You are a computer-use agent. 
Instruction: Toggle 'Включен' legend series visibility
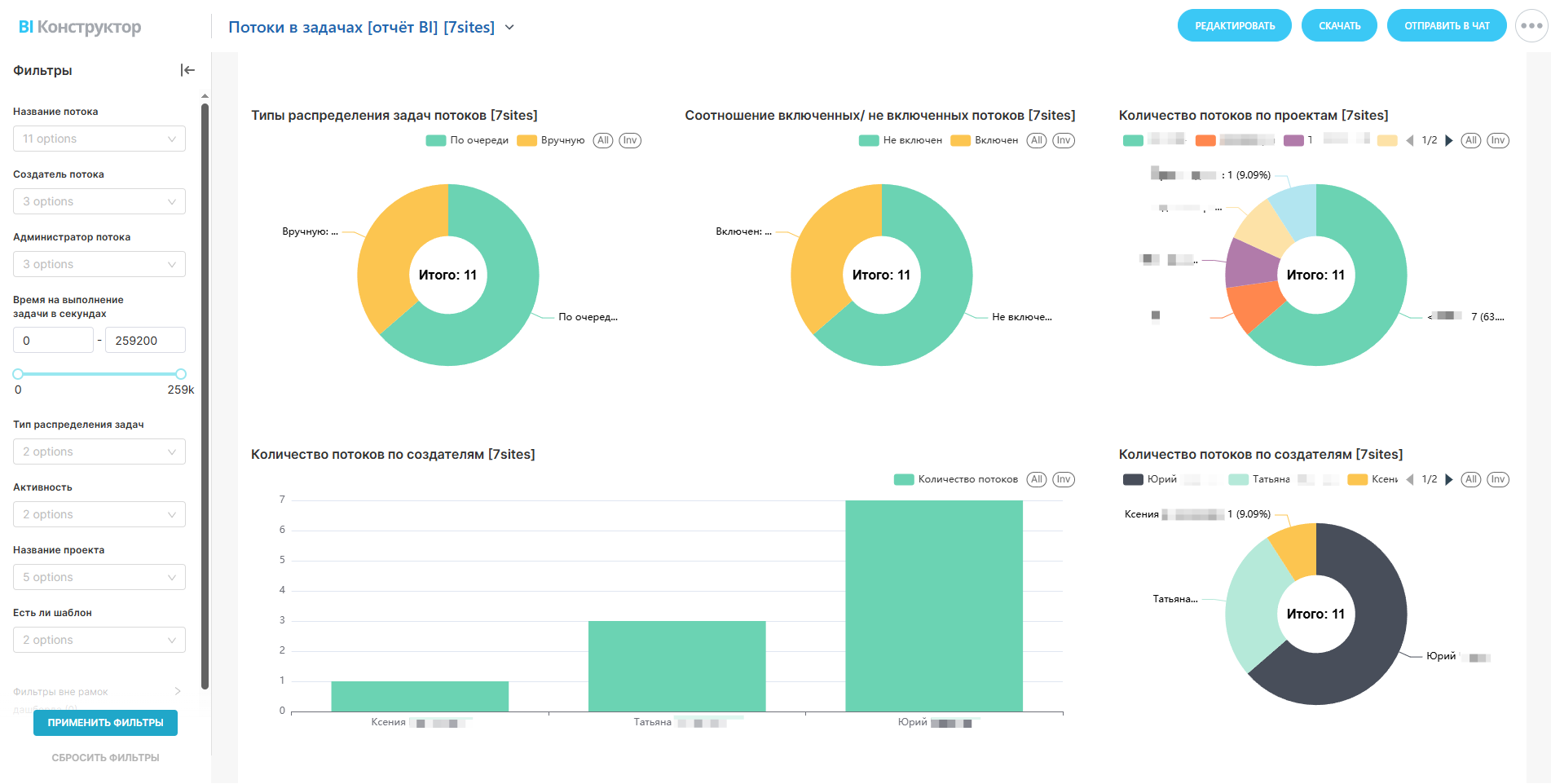tap(985, 140)
